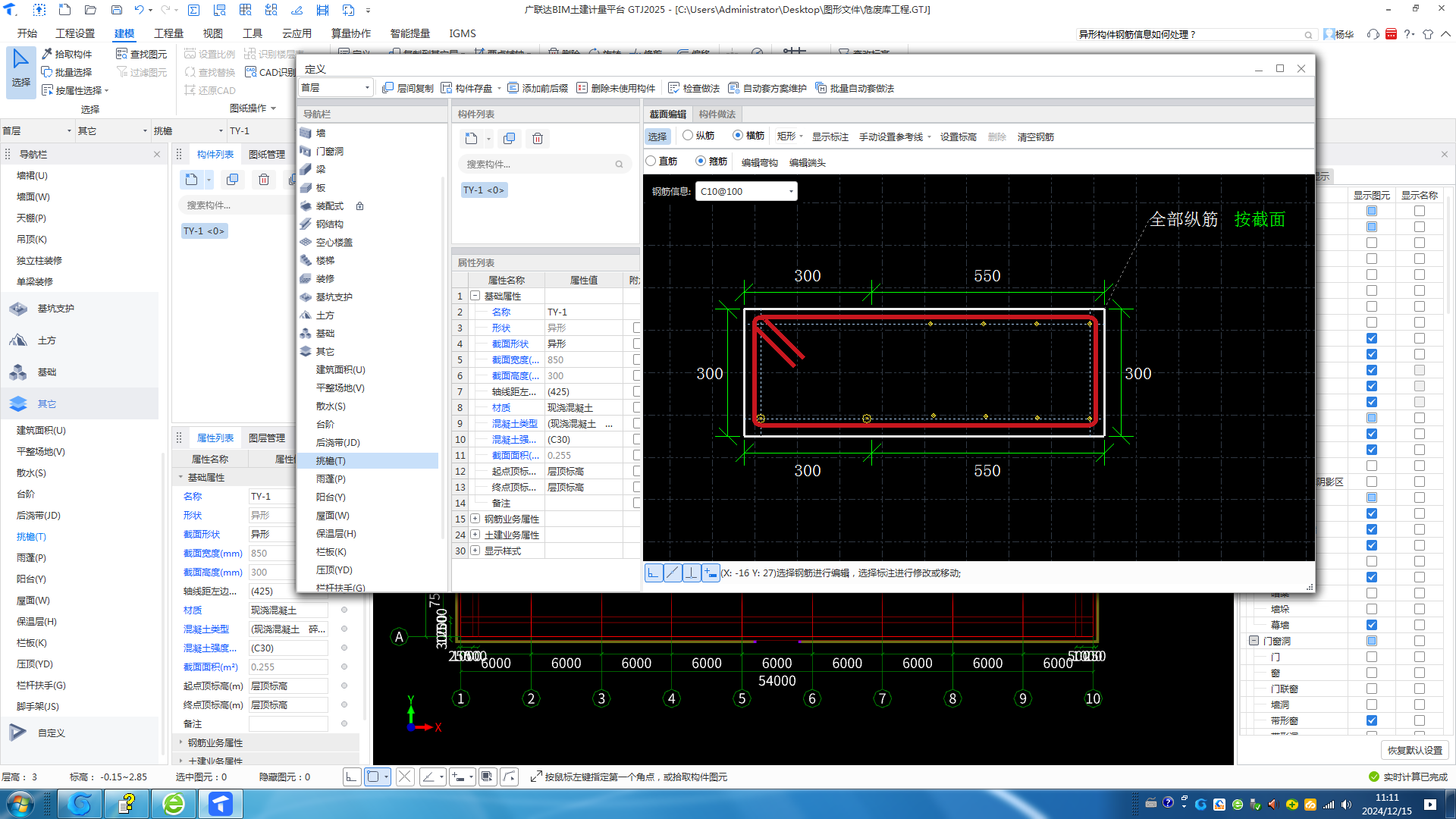The image size is (1456, 819).
Task: Click the sigma summary calculate icon in title bar
Action: 194,10
